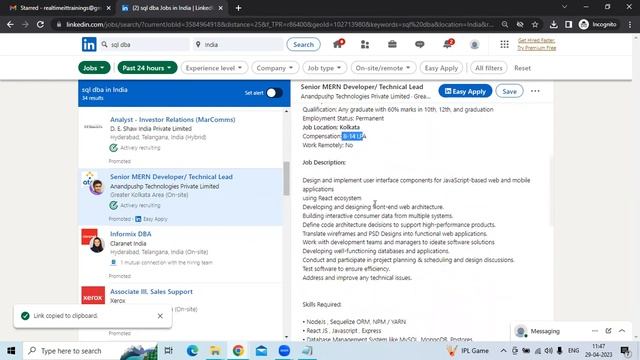Dismiss the link copied notification

click(160, 316)
